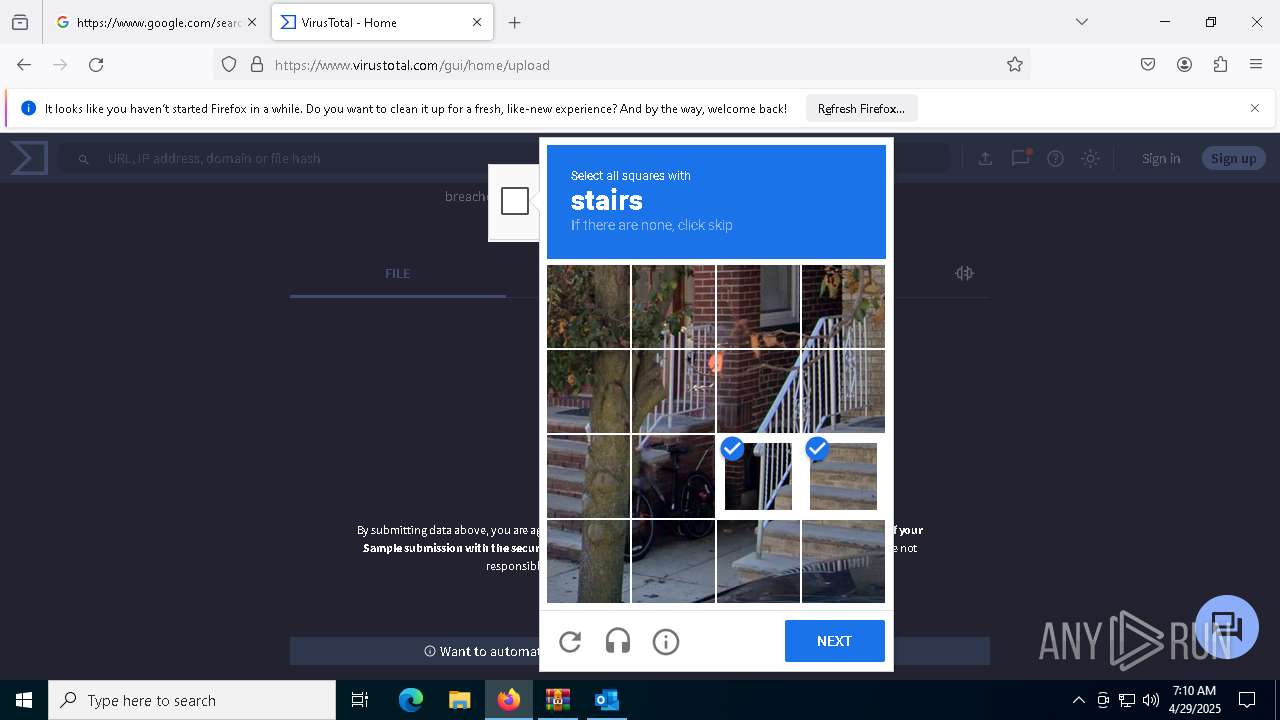Image resolution: width=1280 pixels, height=720 pixels.
Task: Open Windows notification center
Action: (1247, 700)
